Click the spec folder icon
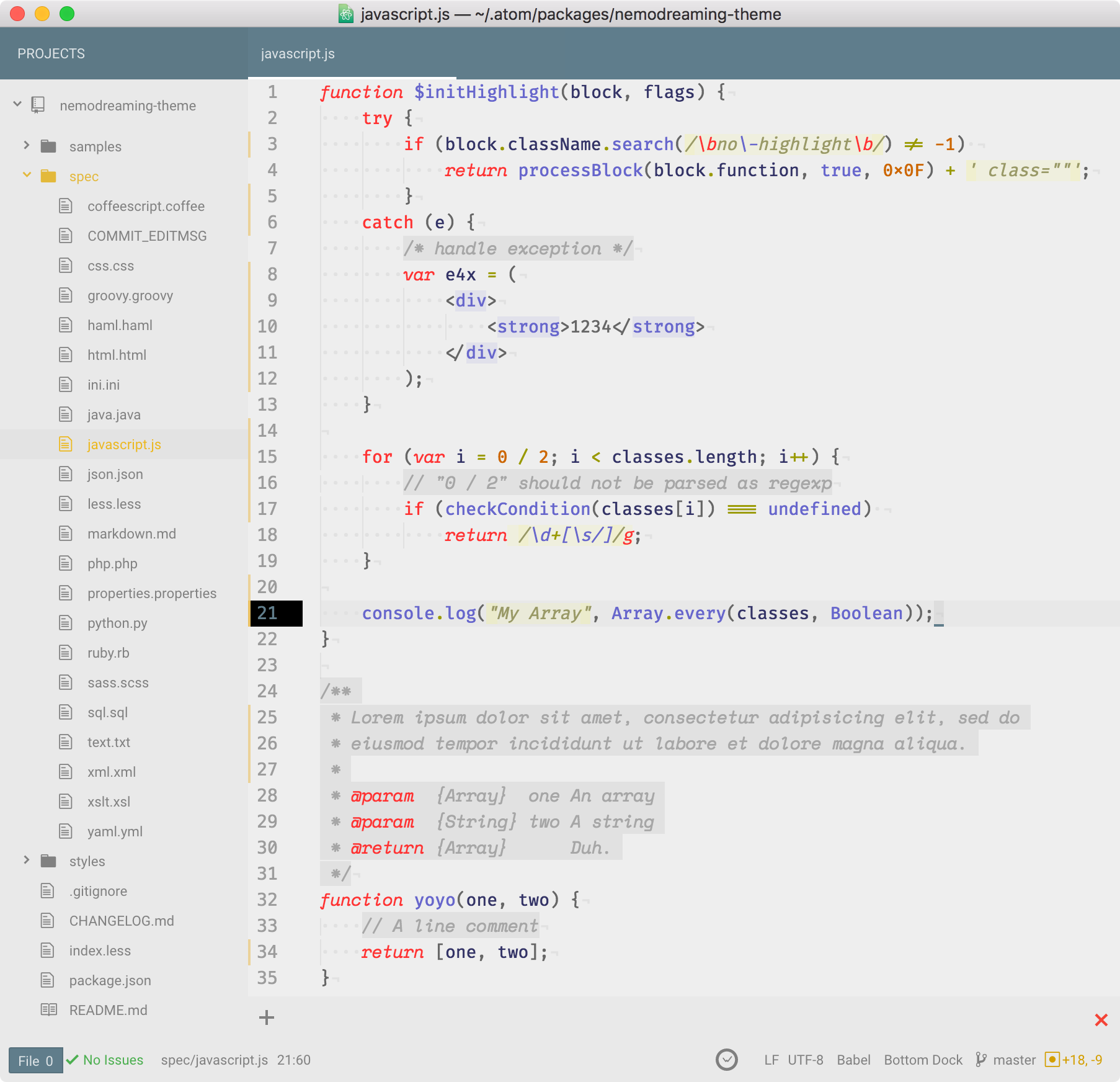Screen dimensions: 1120x1082 (48, 176)
